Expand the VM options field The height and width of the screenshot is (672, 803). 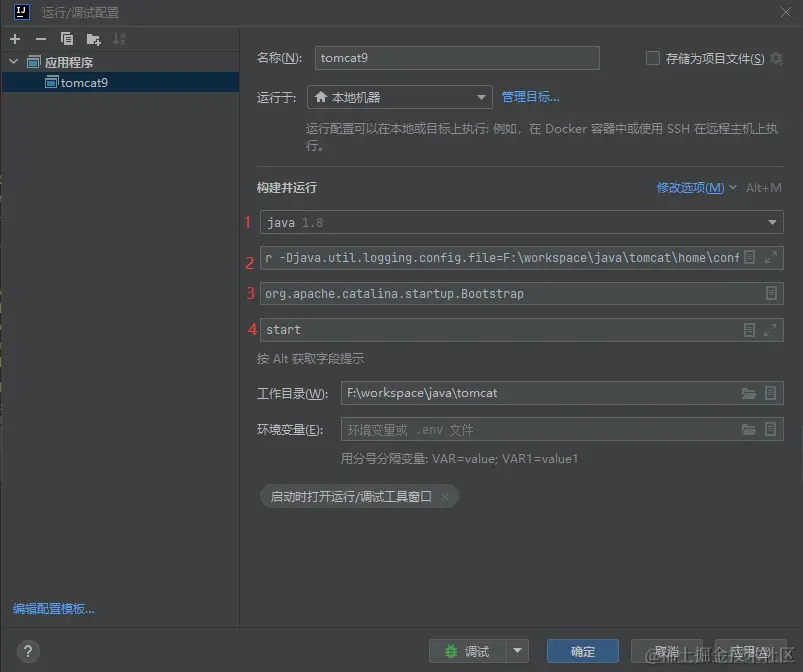[x=771, y=257]
